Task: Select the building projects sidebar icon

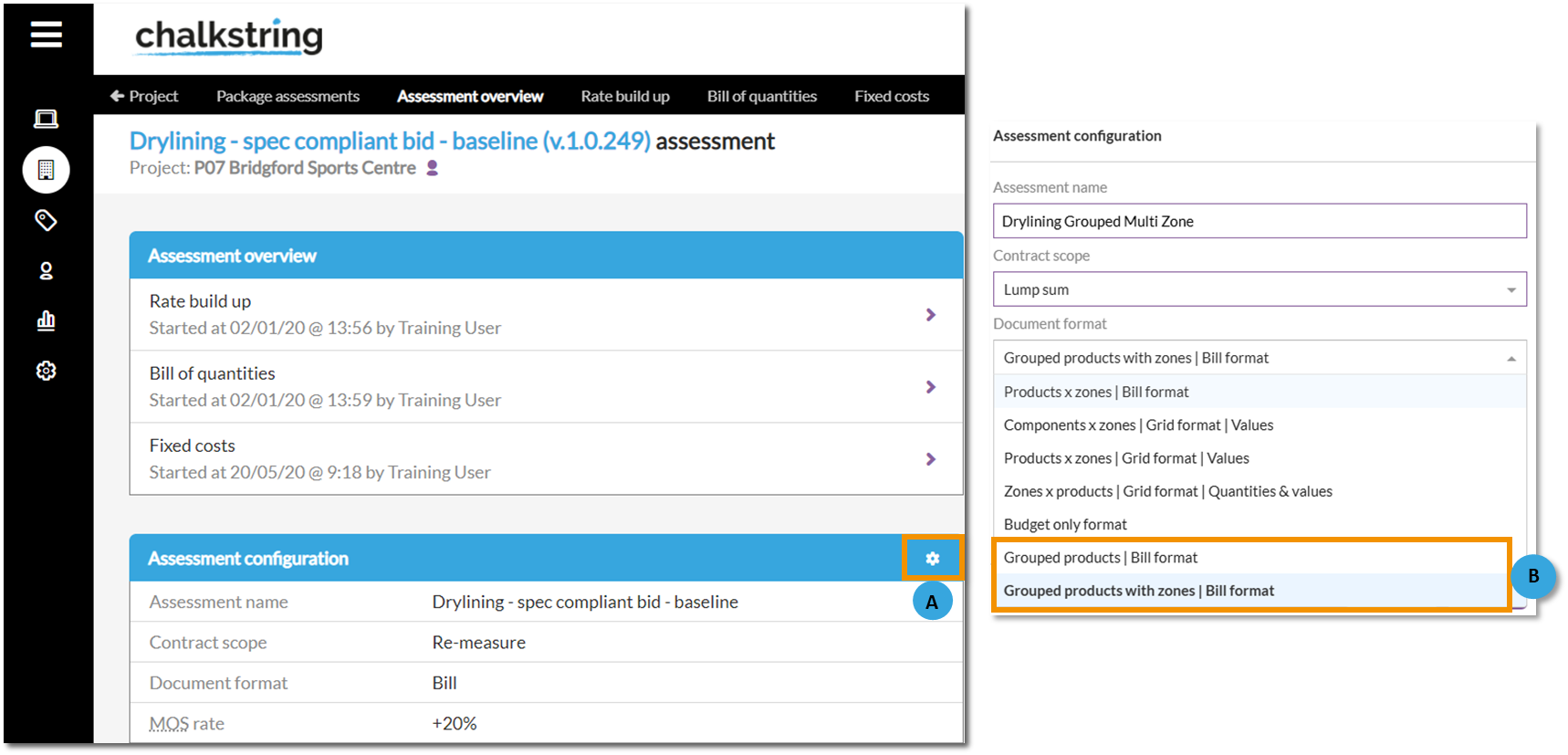Action: point(46,170)
